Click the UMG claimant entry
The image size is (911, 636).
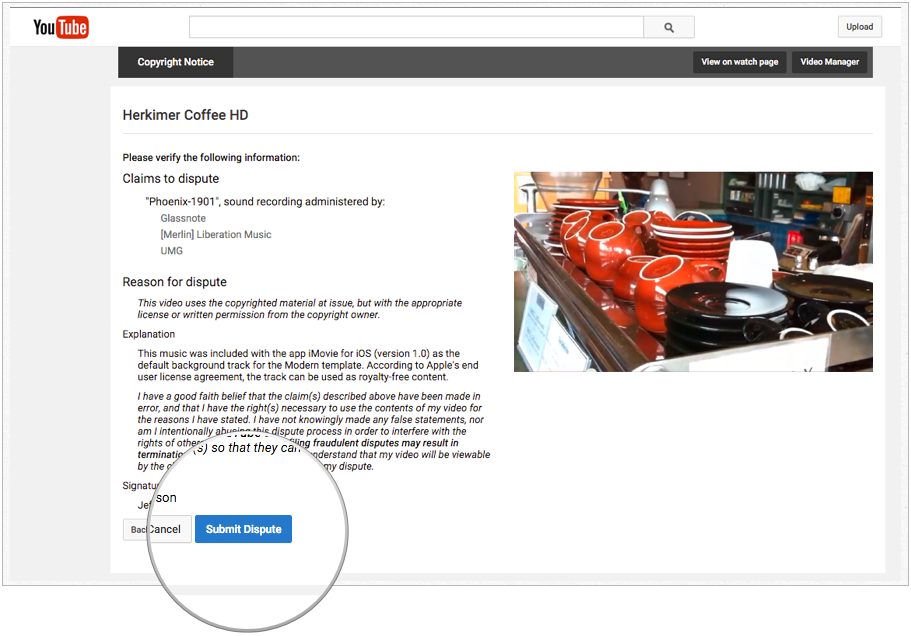[x=171, y=250]
